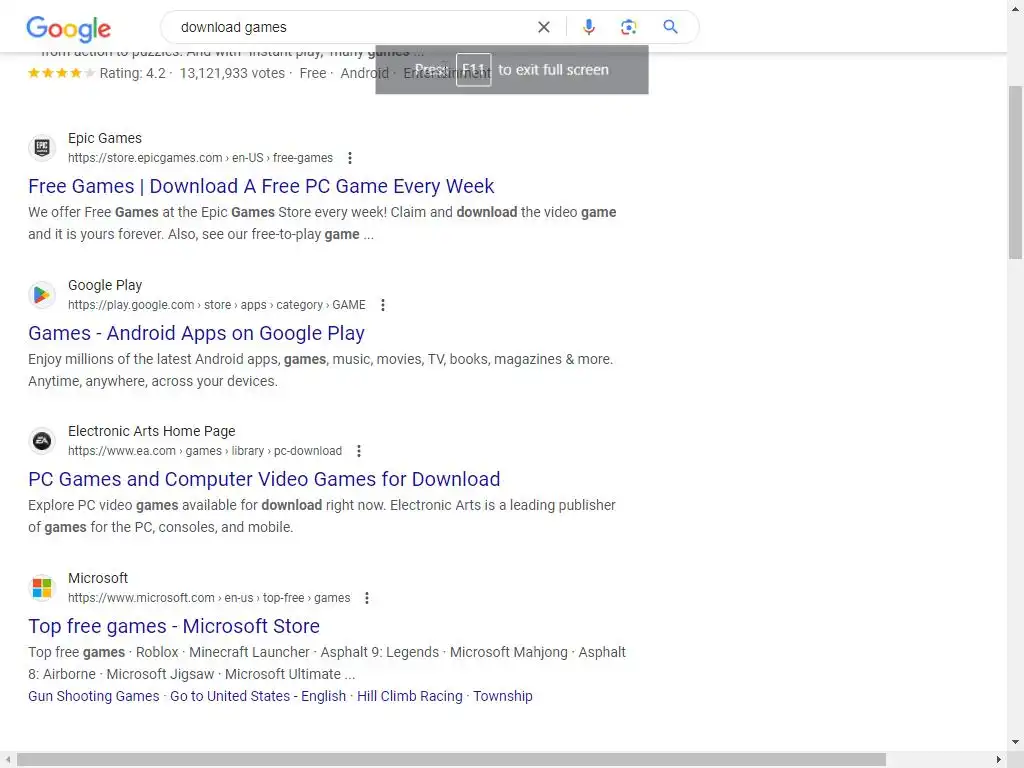Click the horizontal scrollbar right arrow
This screenshot has height=768, width=1024.
(x=999, y=760)
